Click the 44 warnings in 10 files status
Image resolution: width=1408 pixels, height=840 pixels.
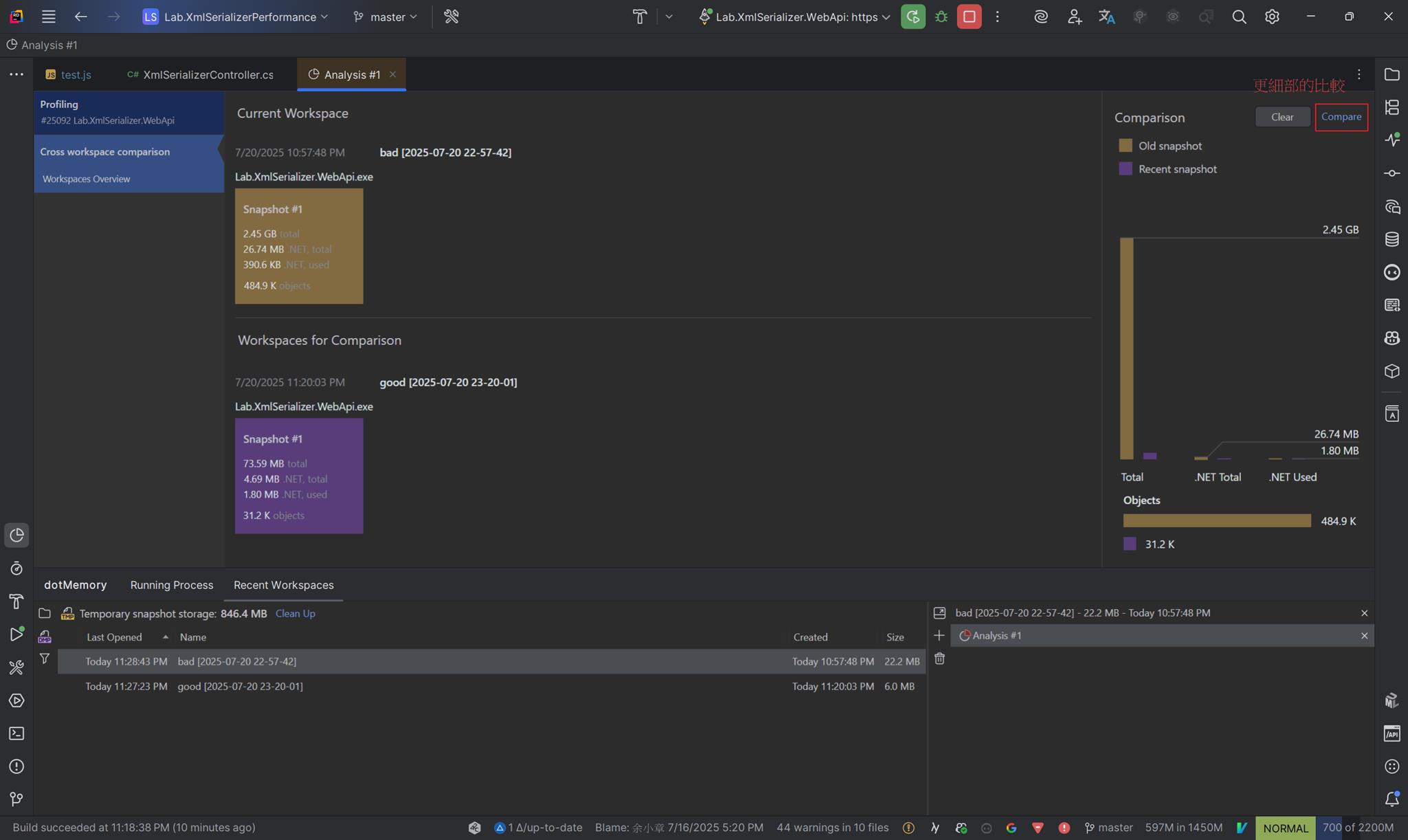click(x=833, y=828)
